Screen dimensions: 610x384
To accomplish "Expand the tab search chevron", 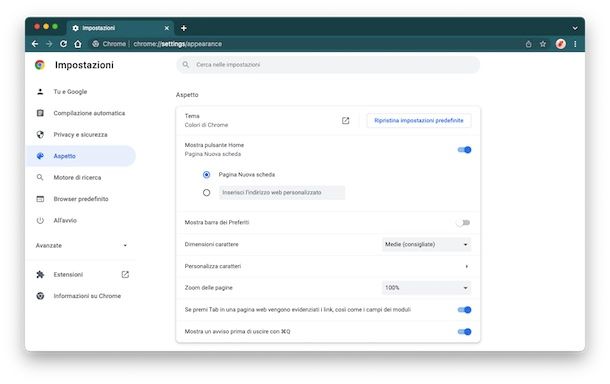I will 575,28.
